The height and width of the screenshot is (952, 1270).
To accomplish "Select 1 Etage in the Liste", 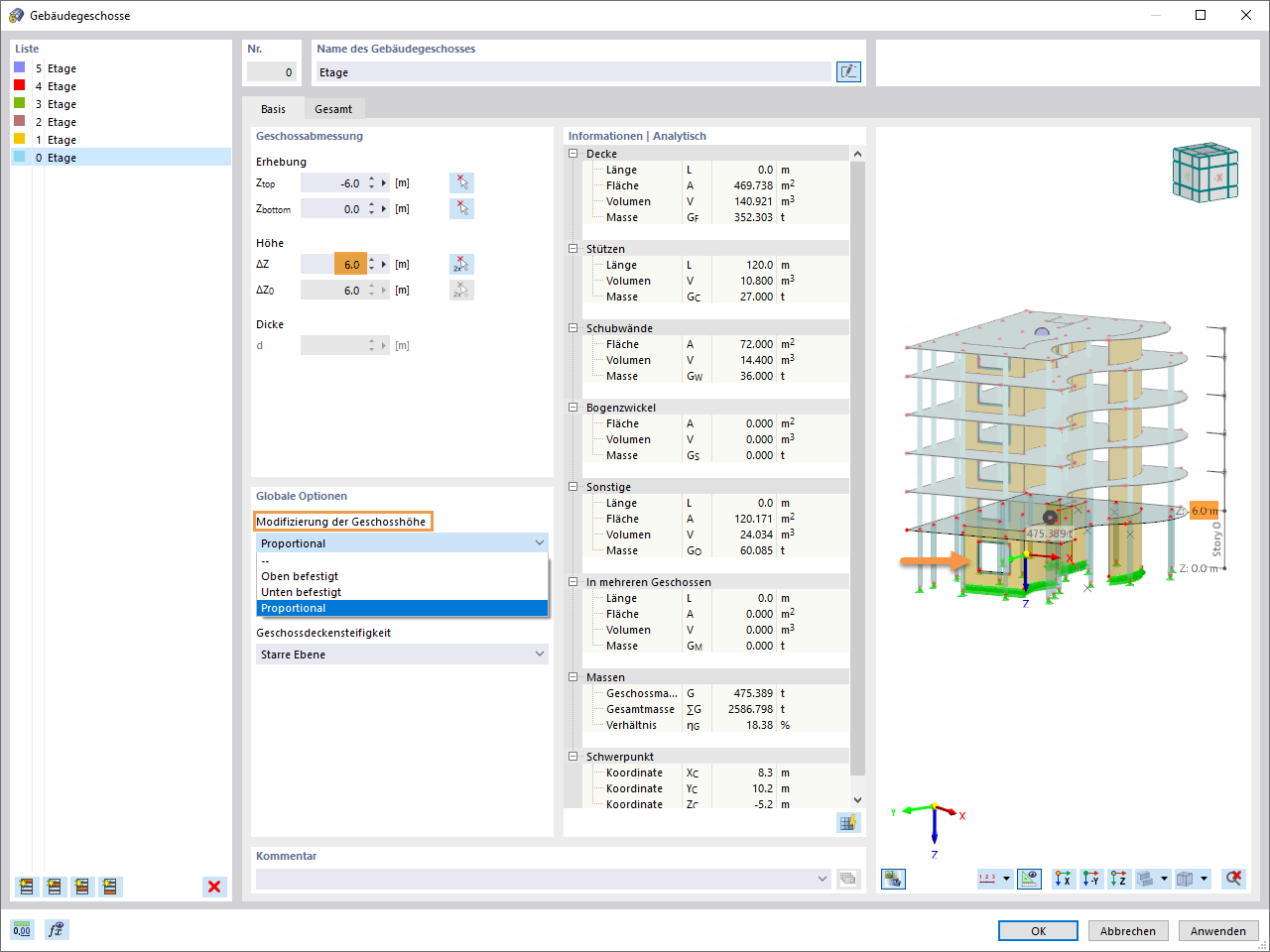I will pos(121,140).
